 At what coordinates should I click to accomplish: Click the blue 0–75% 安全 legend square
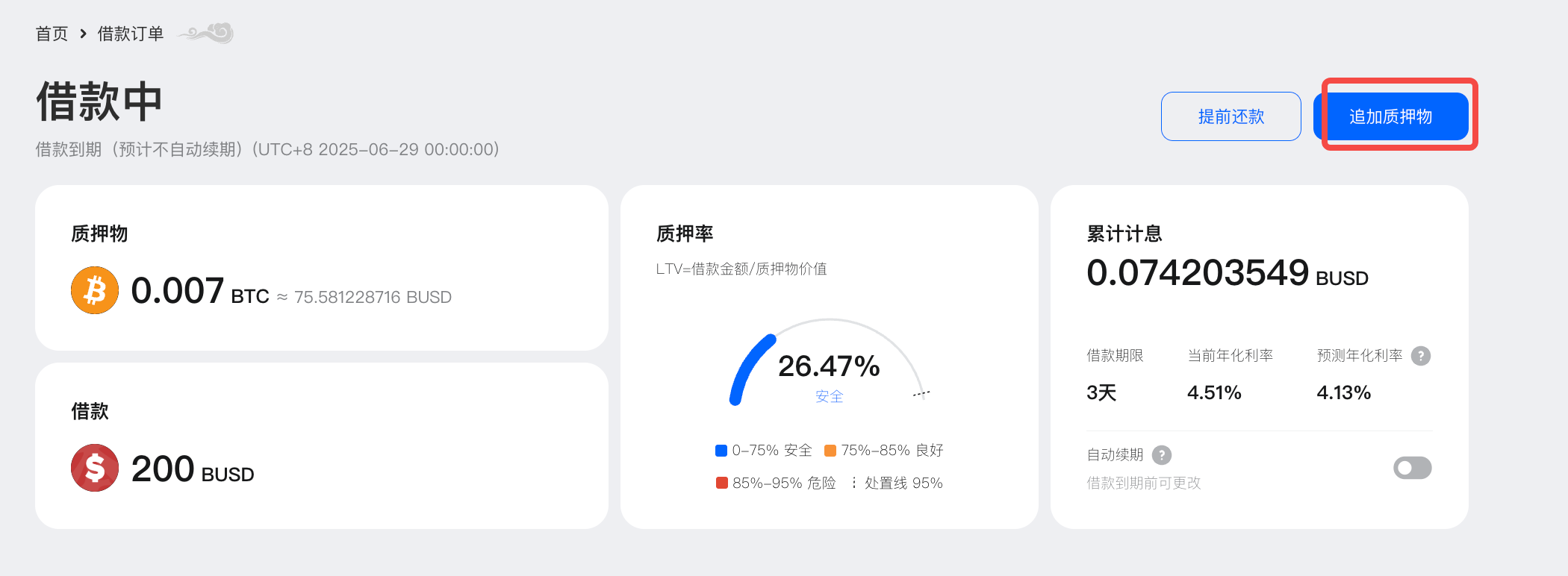[x=721, y=450]
